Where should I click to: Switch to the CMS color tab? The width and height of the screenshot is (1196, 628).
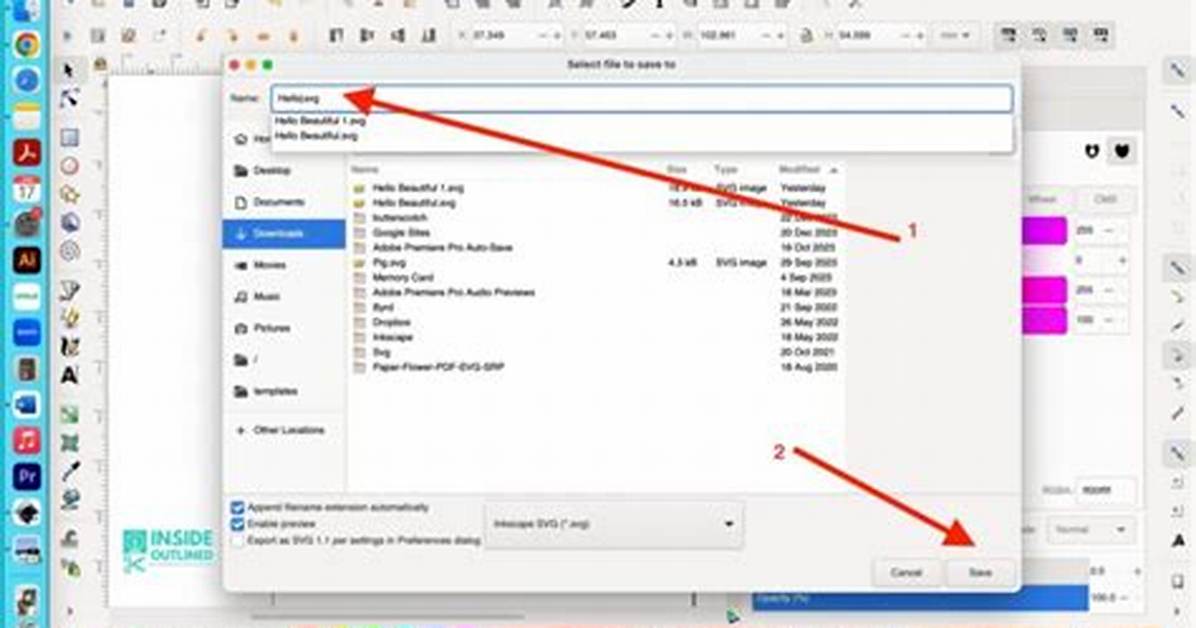click(1105, 199)
